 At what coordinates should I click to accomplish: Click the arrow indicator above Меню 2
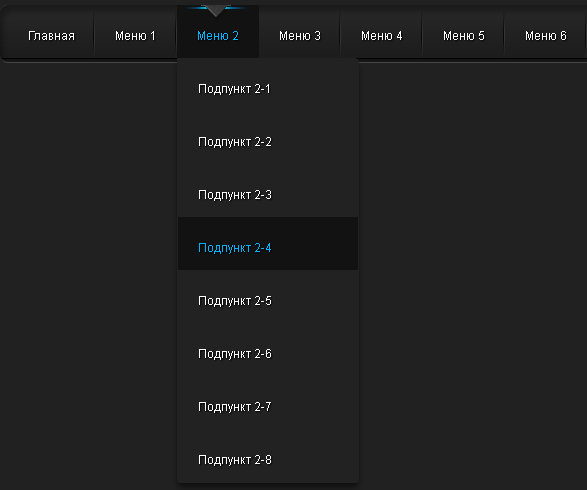coord(216,10)
